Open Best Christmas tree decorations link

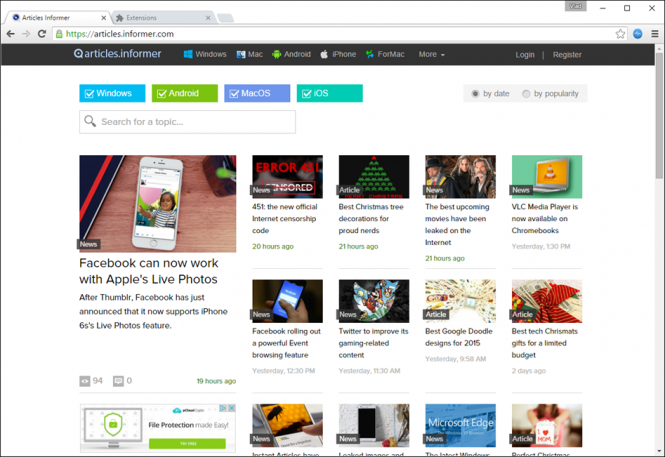371,219
